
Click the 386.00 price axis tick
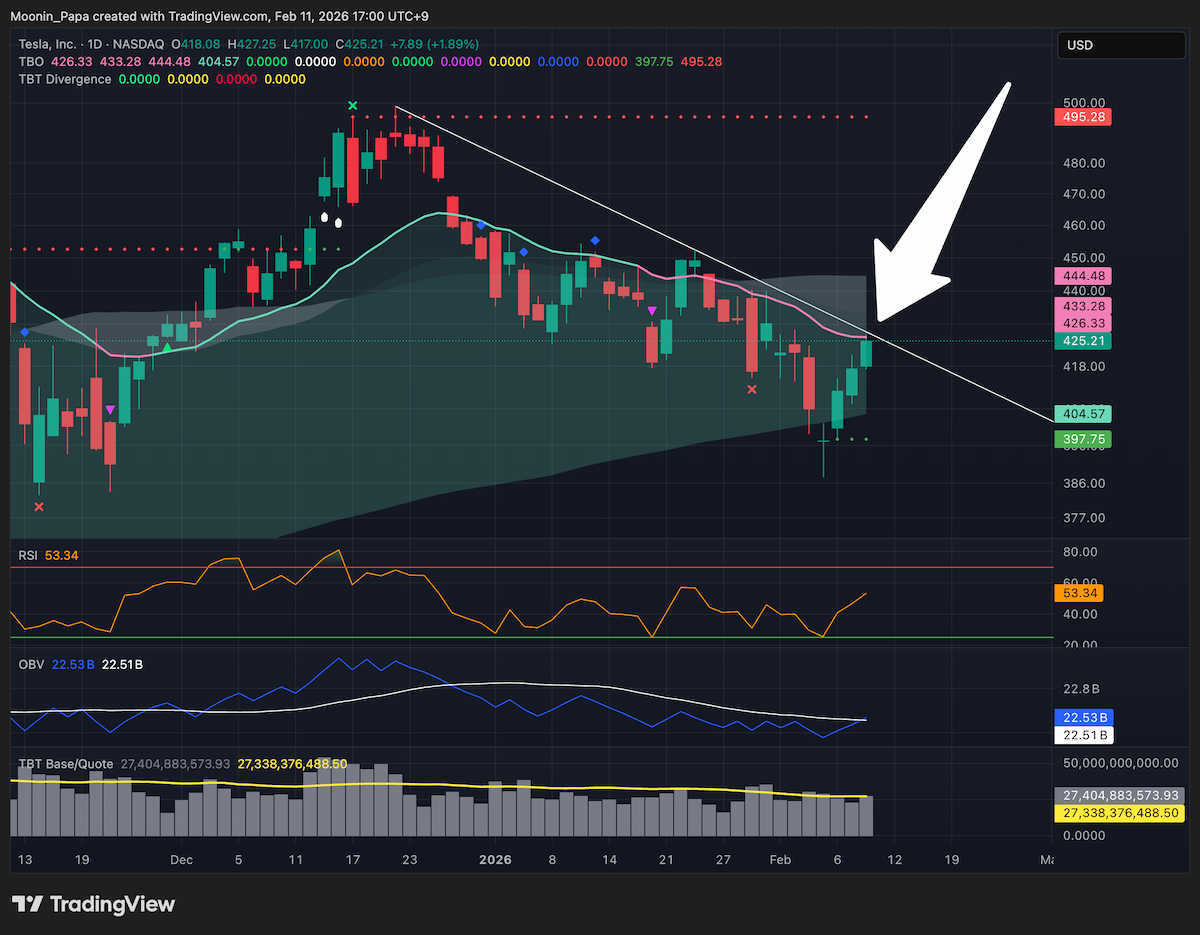coord(1084,483)
